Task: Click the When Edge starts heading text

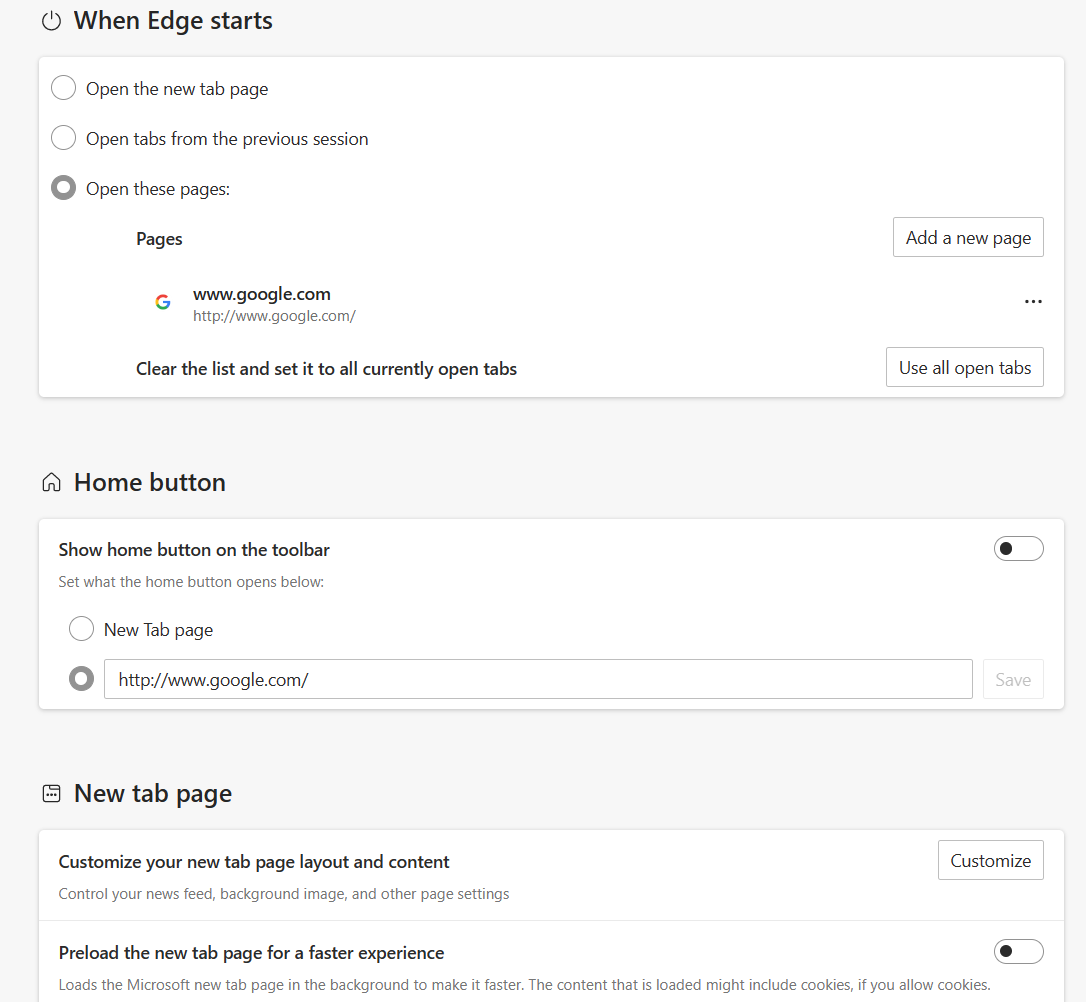Action: [173, 21]
